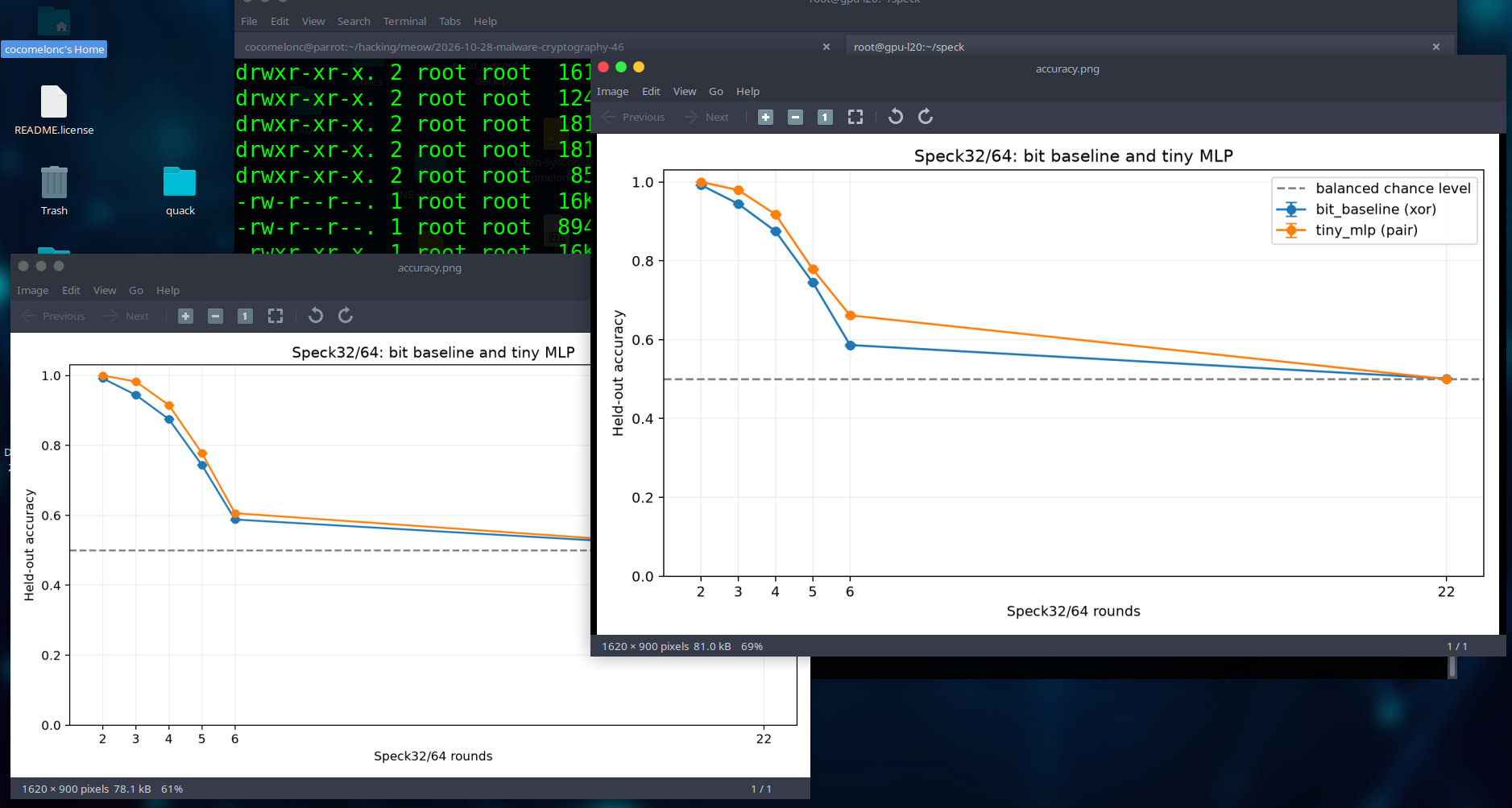Screen dimensions: 1512x808
Task: Zoom in using the back viewer's plus icon
Action: [x=185, y=317]
